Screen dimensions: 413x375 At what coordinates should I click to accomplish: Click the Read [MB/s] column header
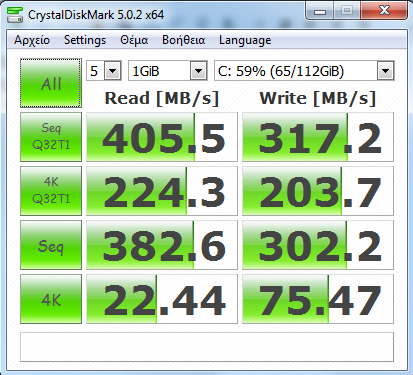point(162,98)
